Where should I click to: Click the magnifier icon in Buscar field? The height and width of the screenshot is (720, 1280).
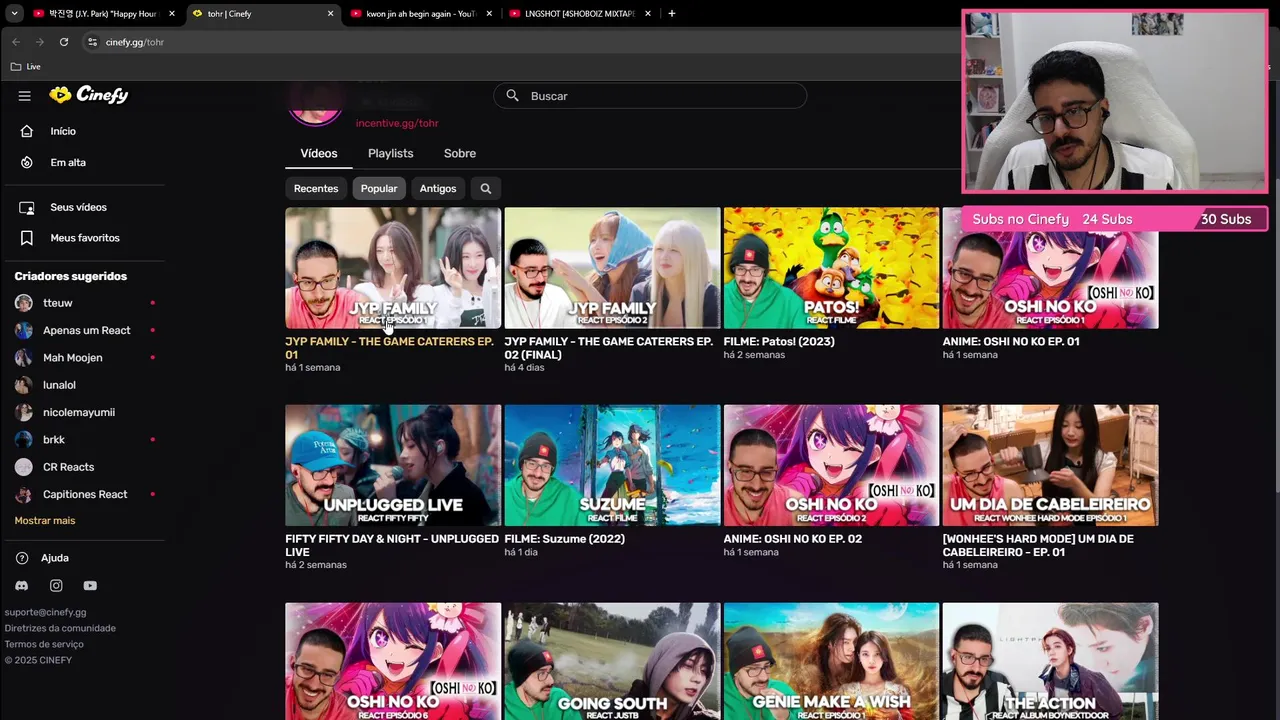click(512, 96)
